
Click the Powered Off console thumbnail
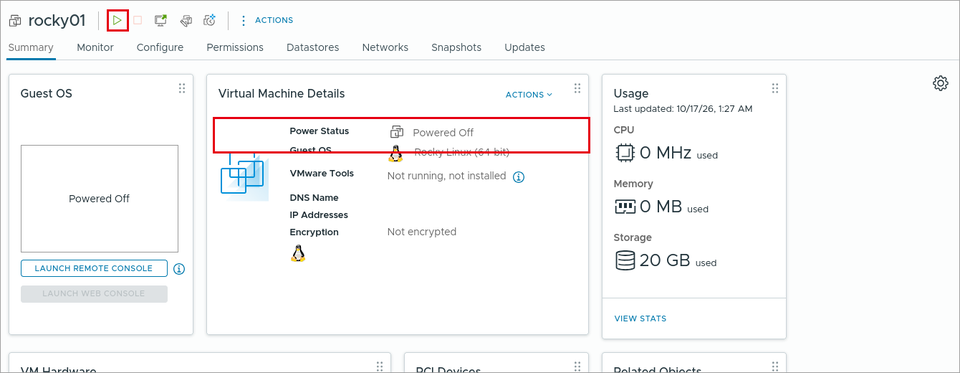pyautogui.click(x=99, y=198)
